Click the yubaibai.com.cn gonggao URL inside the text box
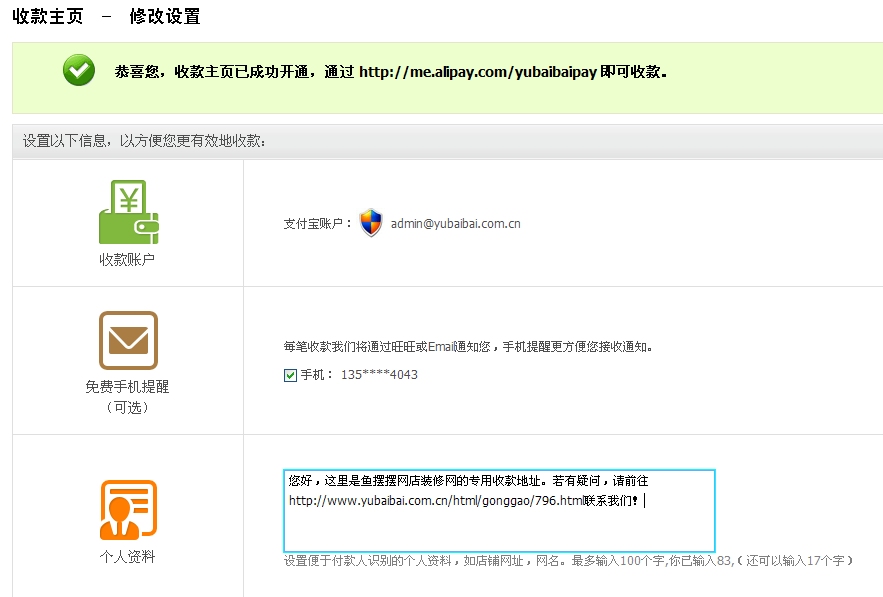This screenshot has width=883, height=597. tap(436, 501)
